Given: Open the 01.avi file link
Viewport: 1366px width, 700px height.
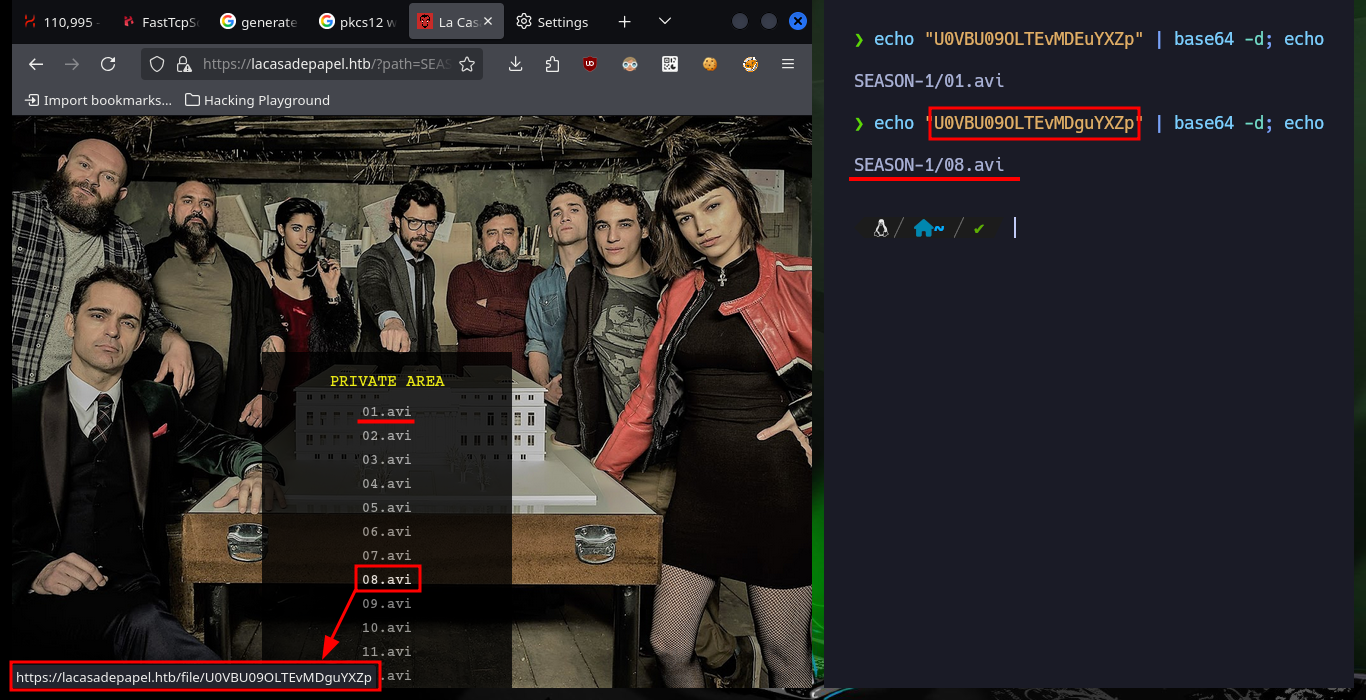Looking at the screenshot, I should coord(386,411).
